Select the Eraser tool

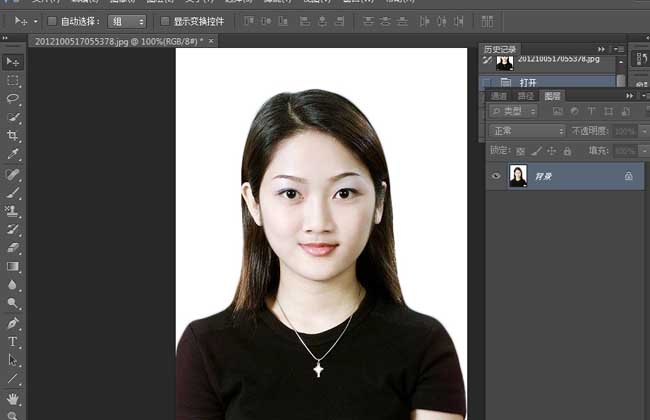point(13,248)
